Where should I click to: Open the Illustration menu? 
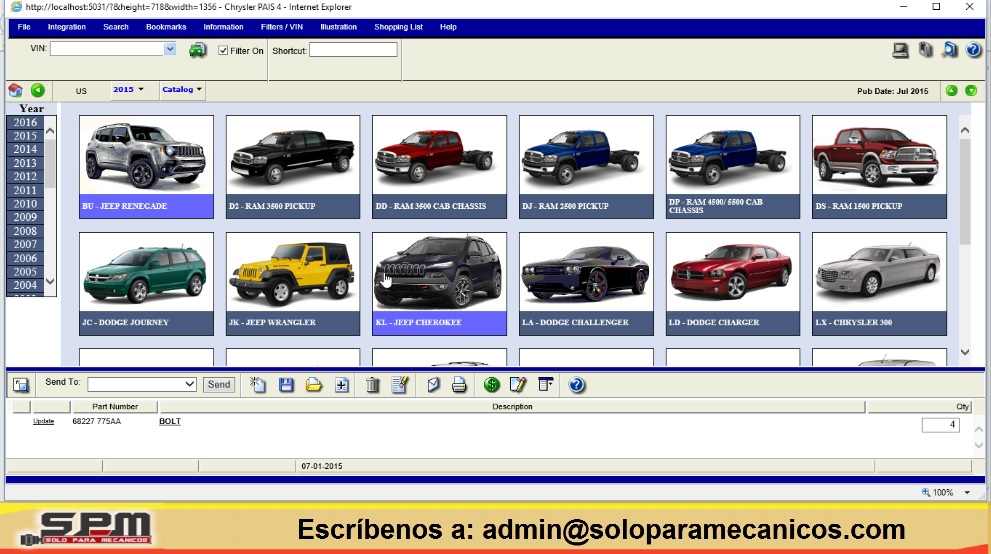click(x=338, y=27)
